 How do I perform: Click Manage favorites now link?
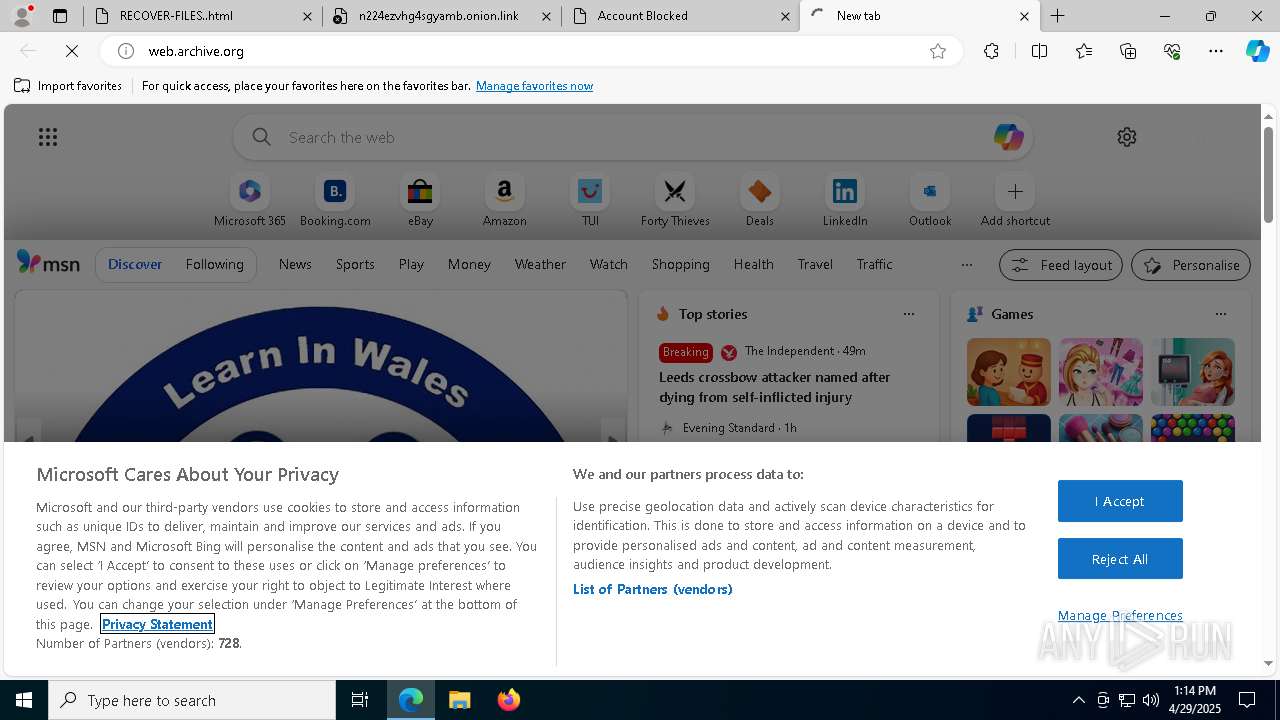click(x=534, y=86)
